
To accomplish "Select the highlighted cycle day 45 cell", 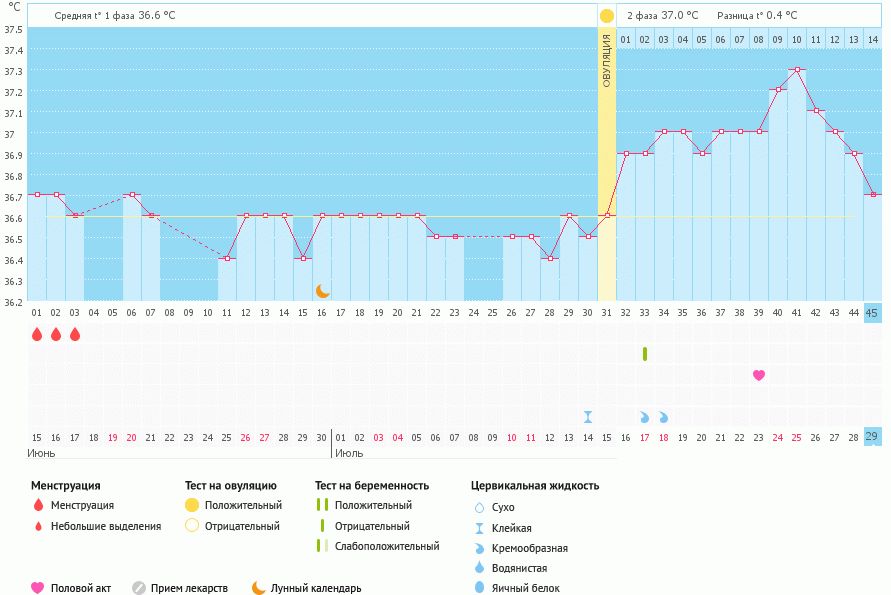I will point(872,313).
